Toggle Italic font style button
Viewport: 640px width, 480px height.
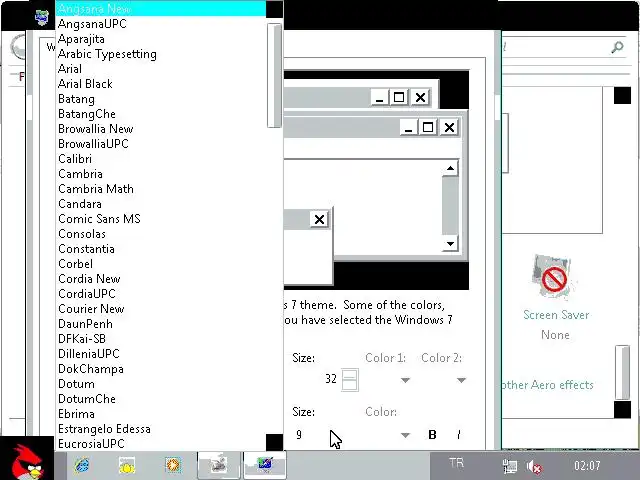[459, 435]
